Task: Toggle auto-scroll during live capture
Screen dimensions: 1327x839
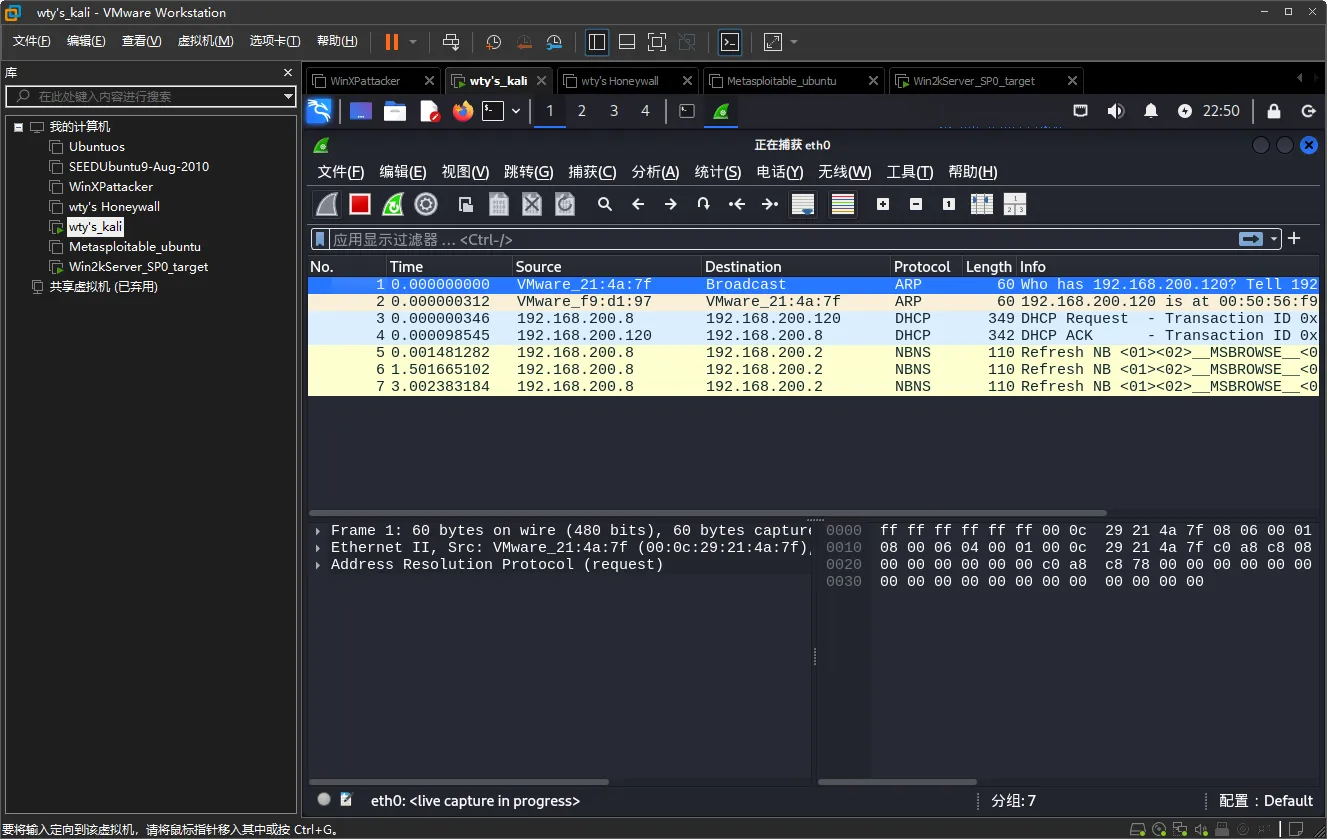Action: (x=803, y=204)
